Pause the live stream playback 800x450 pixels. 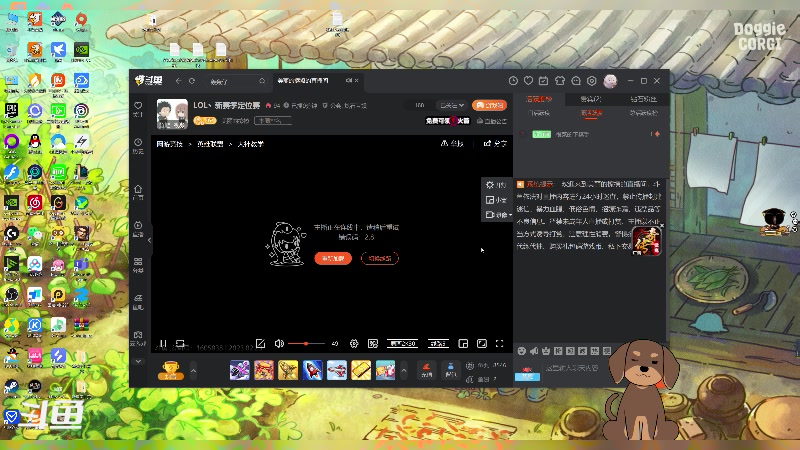[163, 343]
